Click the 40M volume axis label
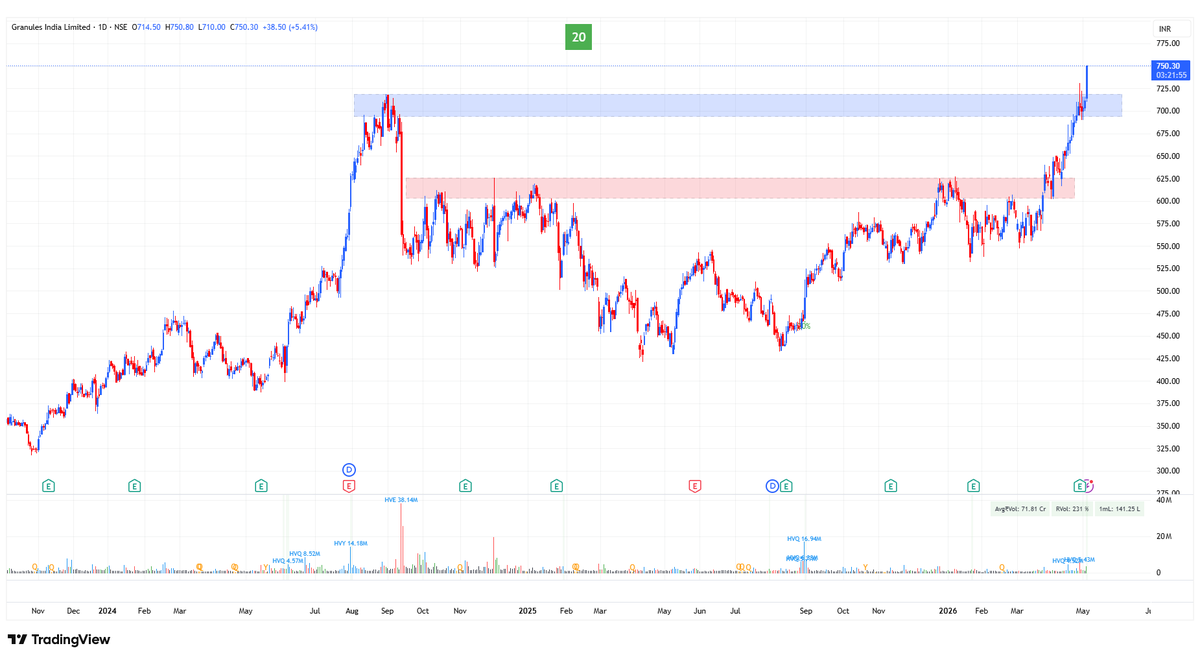The width and height of the screenshot is (1200, 659). click(x=1164, y=500)
